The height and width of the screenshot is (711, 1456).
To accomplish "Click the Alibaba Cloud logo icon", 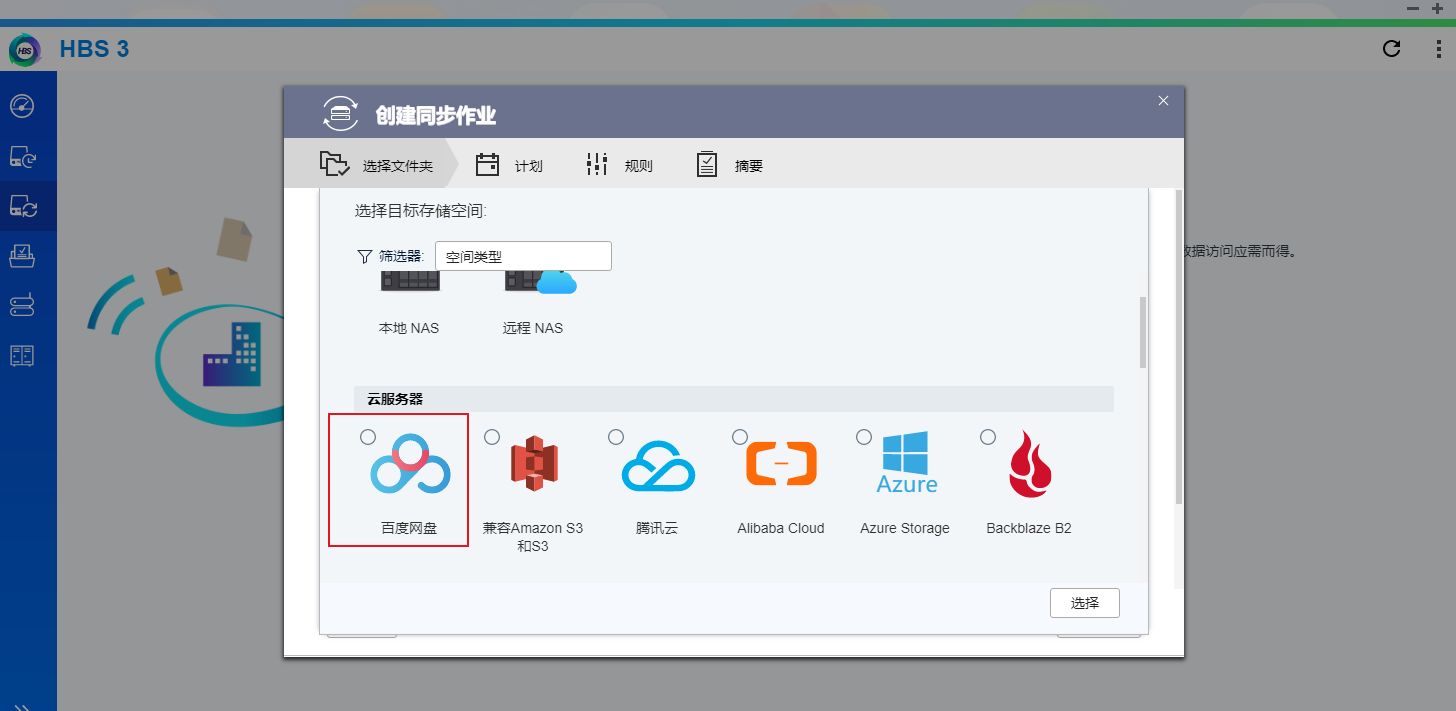I will tap(781, 464).
